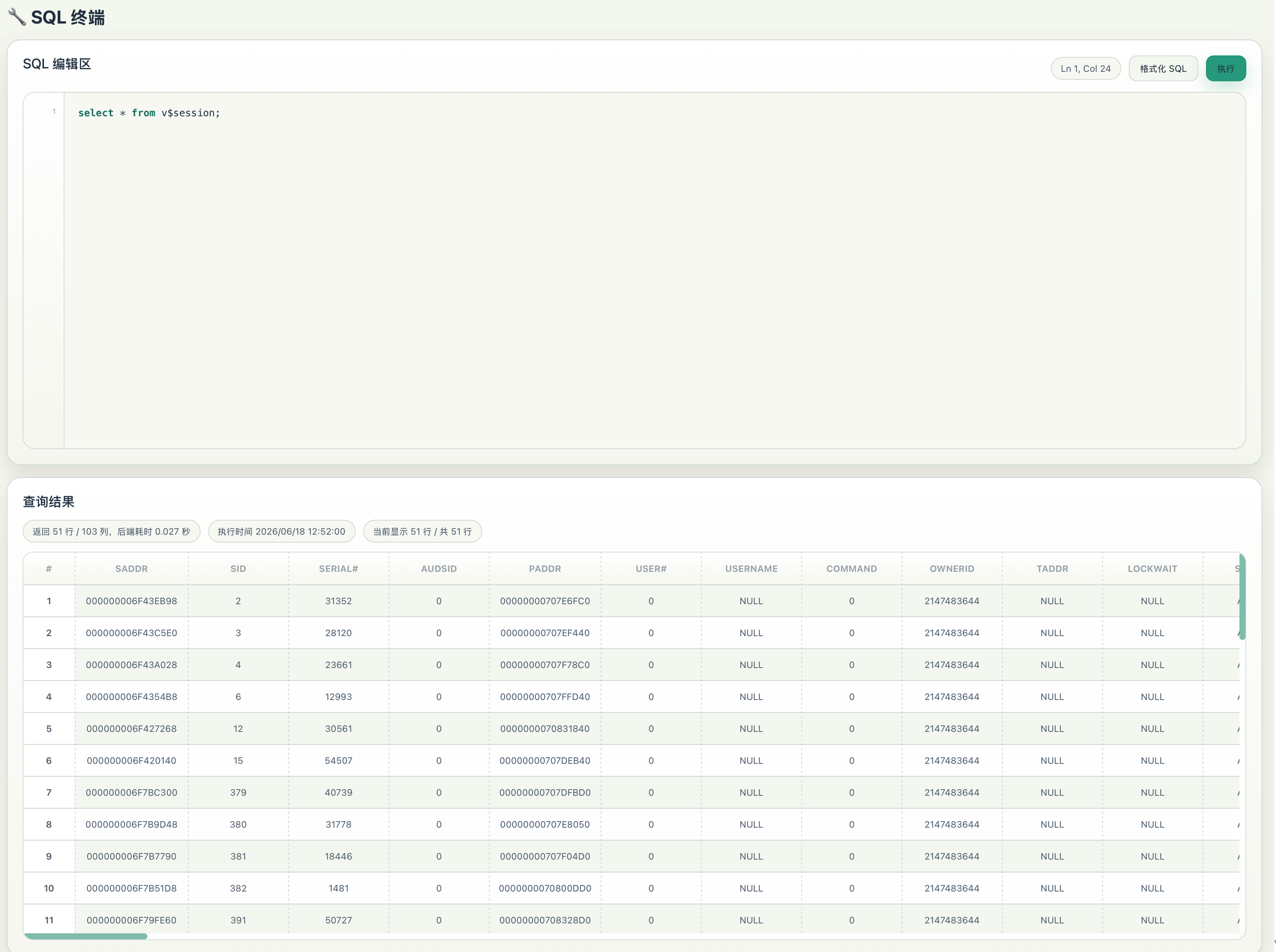The image size is (1276, 952).
Task: Click the OWNERID column header
Action: point(952,569)
